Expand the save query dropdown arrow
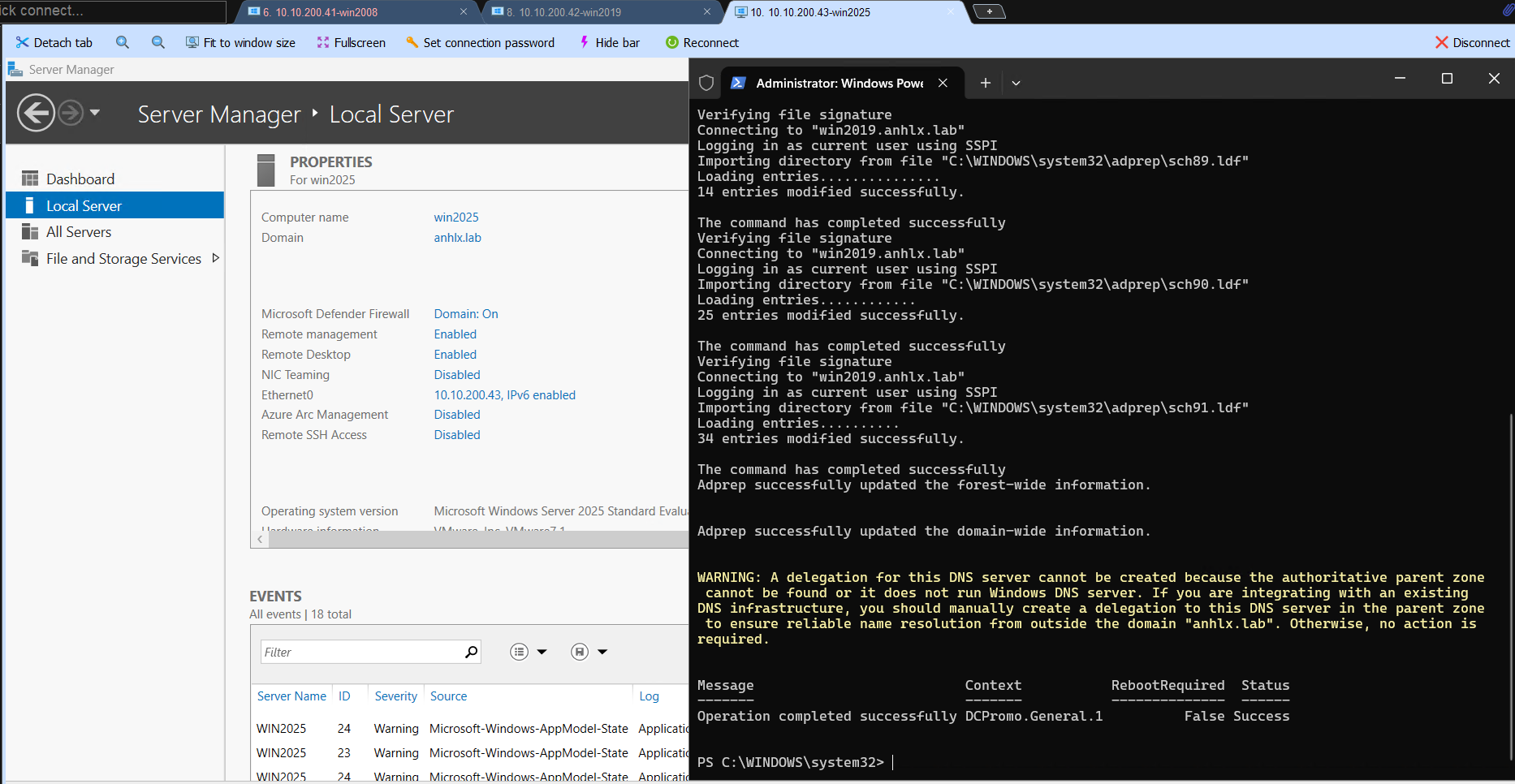 (602, 652)
